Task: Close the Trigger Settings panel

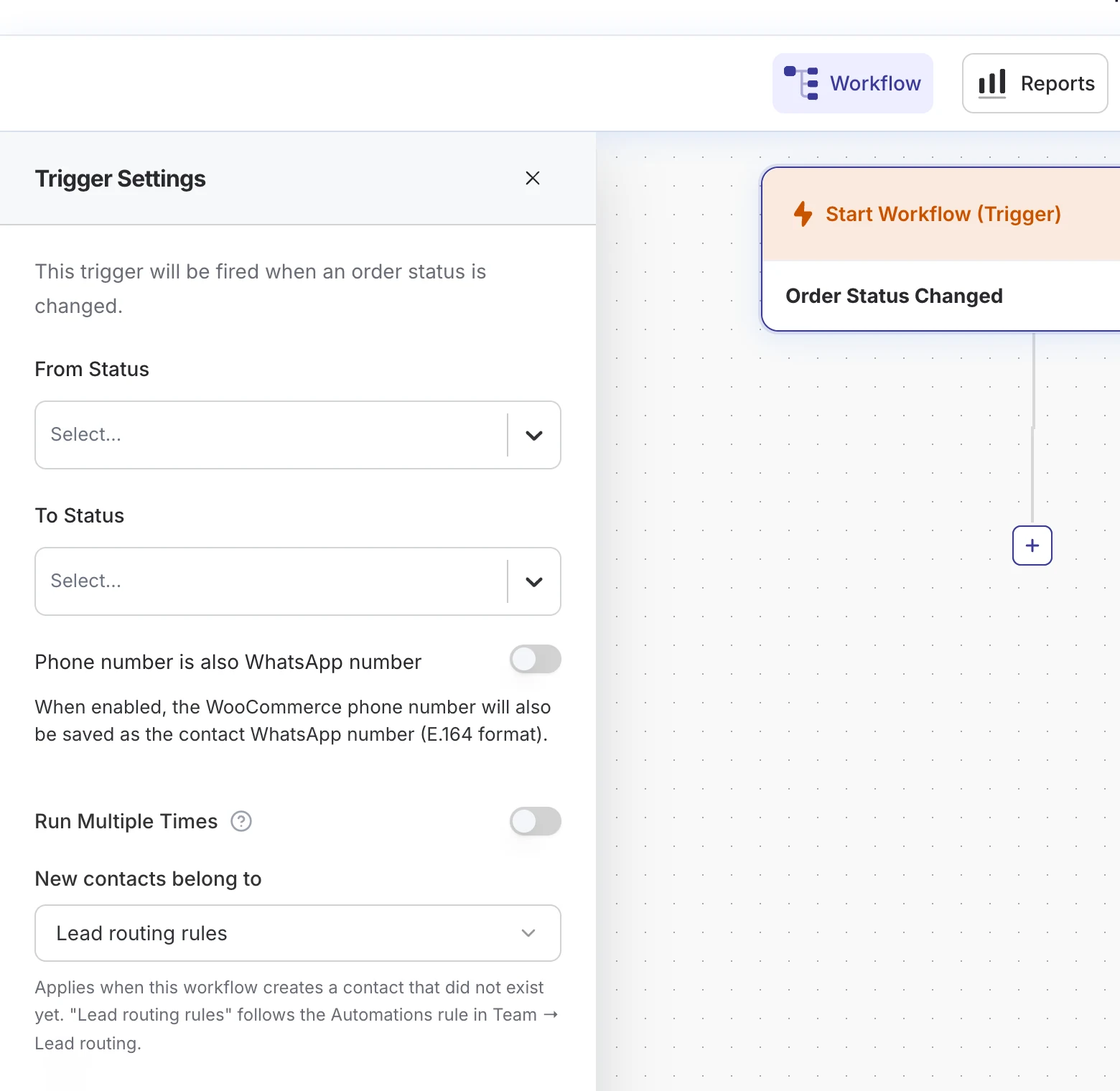Action: pyautogui.click(x=532, y=178)
